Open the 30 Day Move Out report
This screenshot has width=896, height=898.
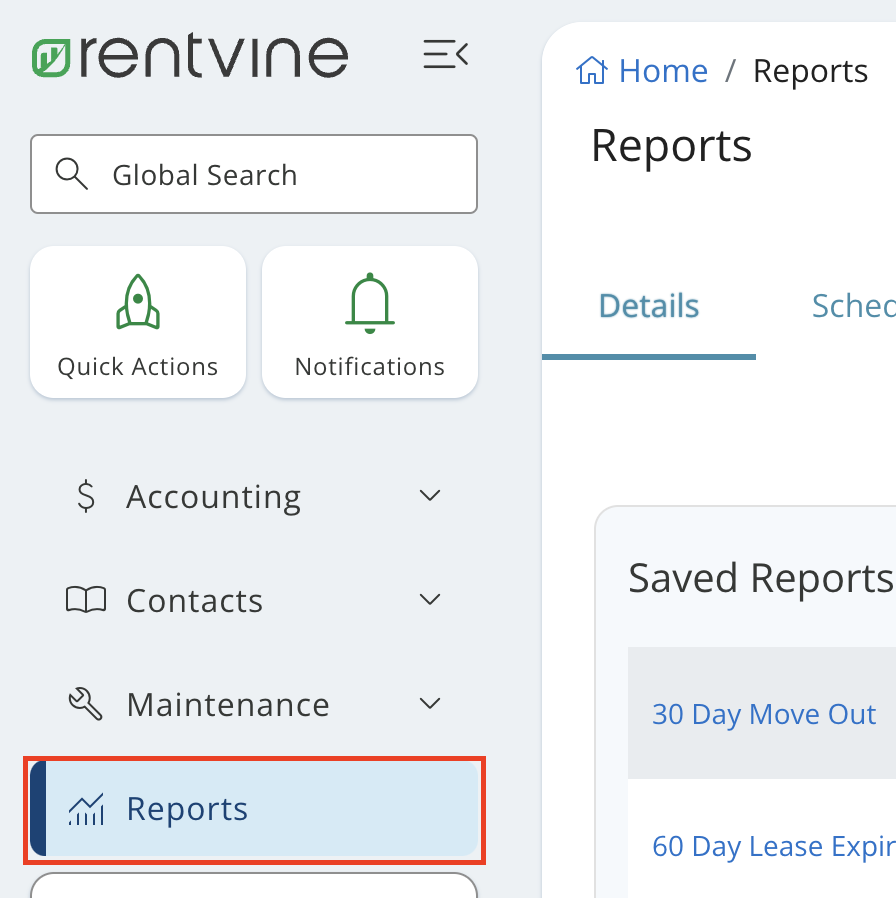click(x=764, y=714)
